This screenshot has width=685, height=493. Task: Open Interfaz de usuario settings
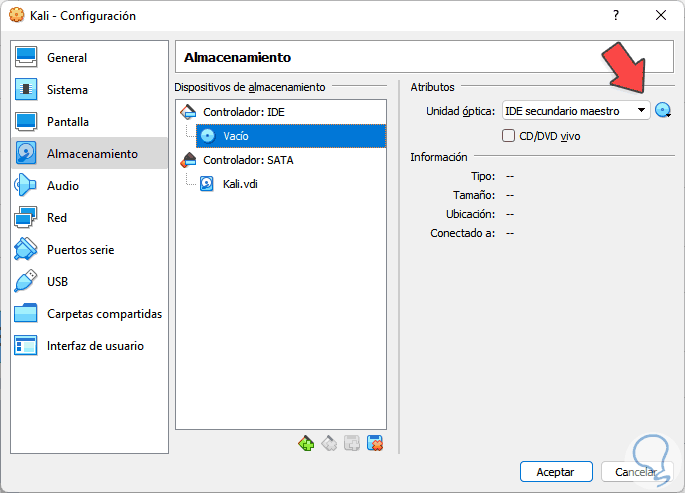coord(95,346)
